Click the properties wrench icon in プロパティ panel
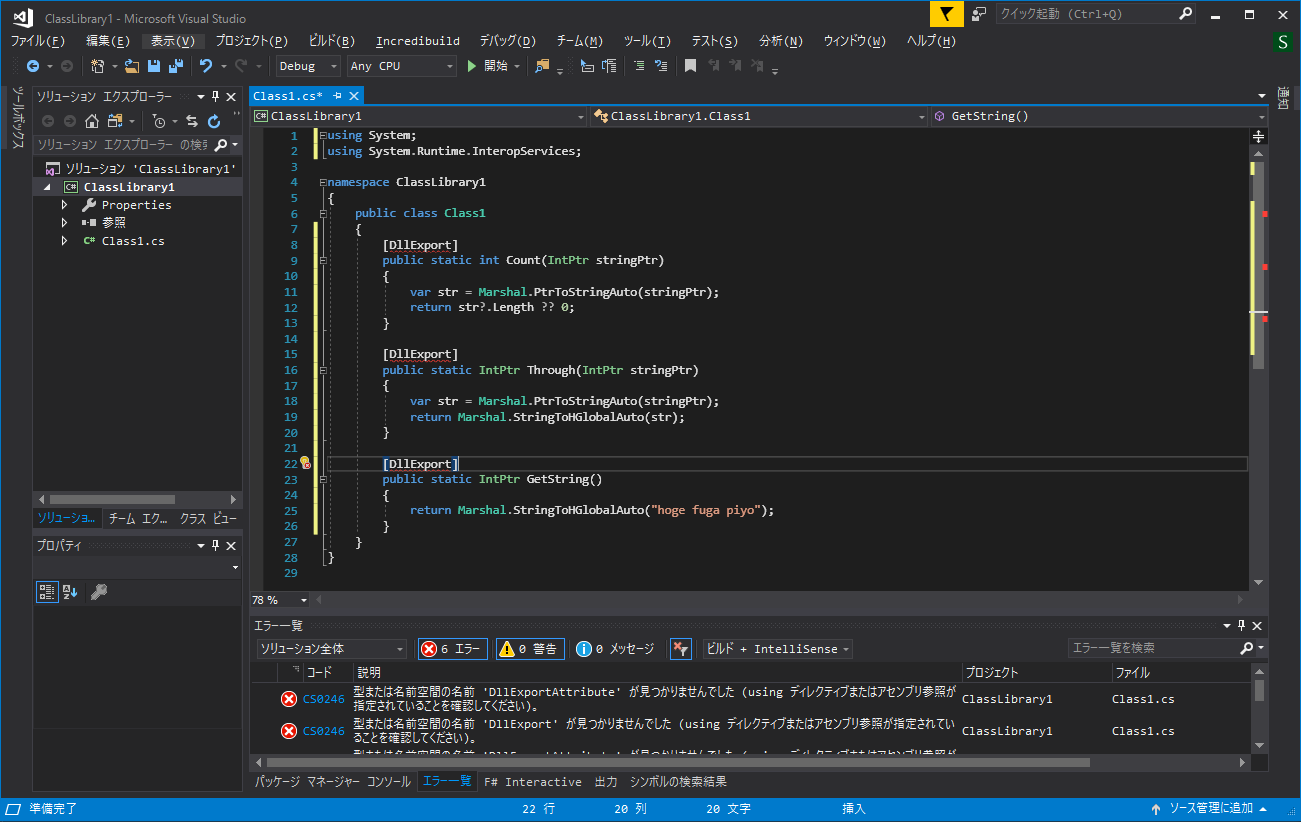 pyautogui.click(x=96, y=591)
